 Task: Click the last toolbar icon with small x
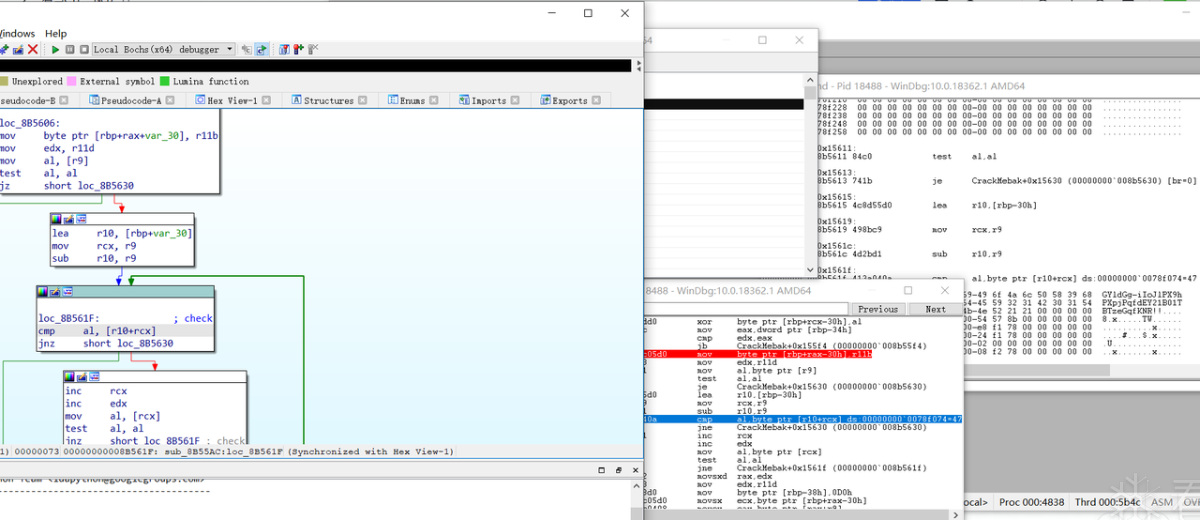pyautogui.click(x=313, y=49)
